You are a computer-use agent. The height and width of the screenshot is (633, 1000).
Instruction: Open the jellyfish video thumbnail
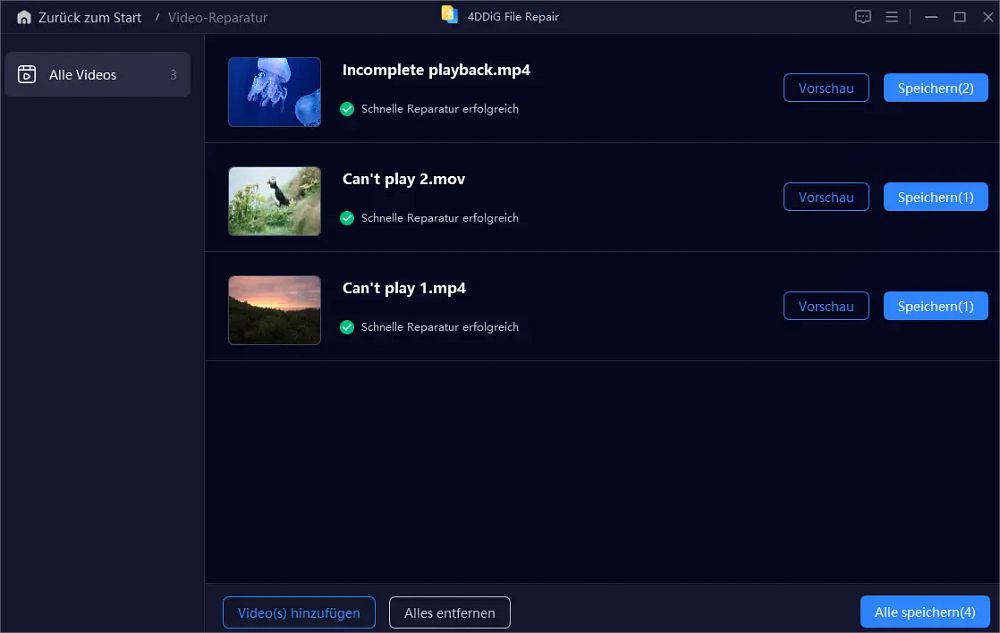274,92
